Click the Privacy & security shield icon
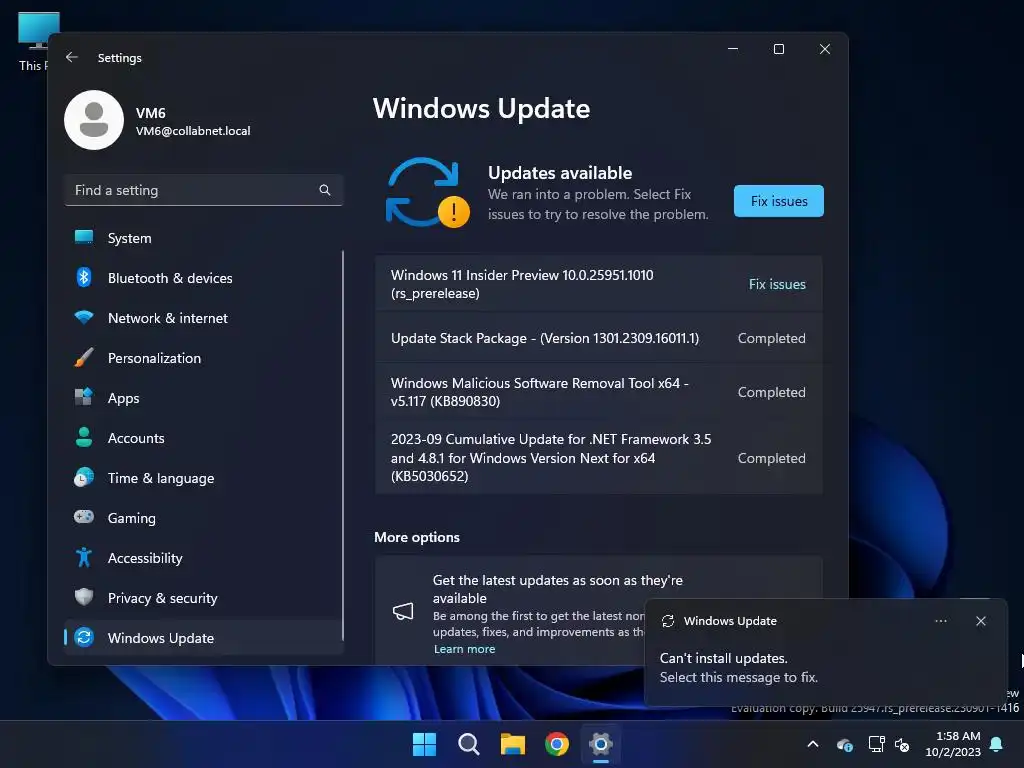The image size is (1024, 768). pyautogui.click(x=84, y=597)
